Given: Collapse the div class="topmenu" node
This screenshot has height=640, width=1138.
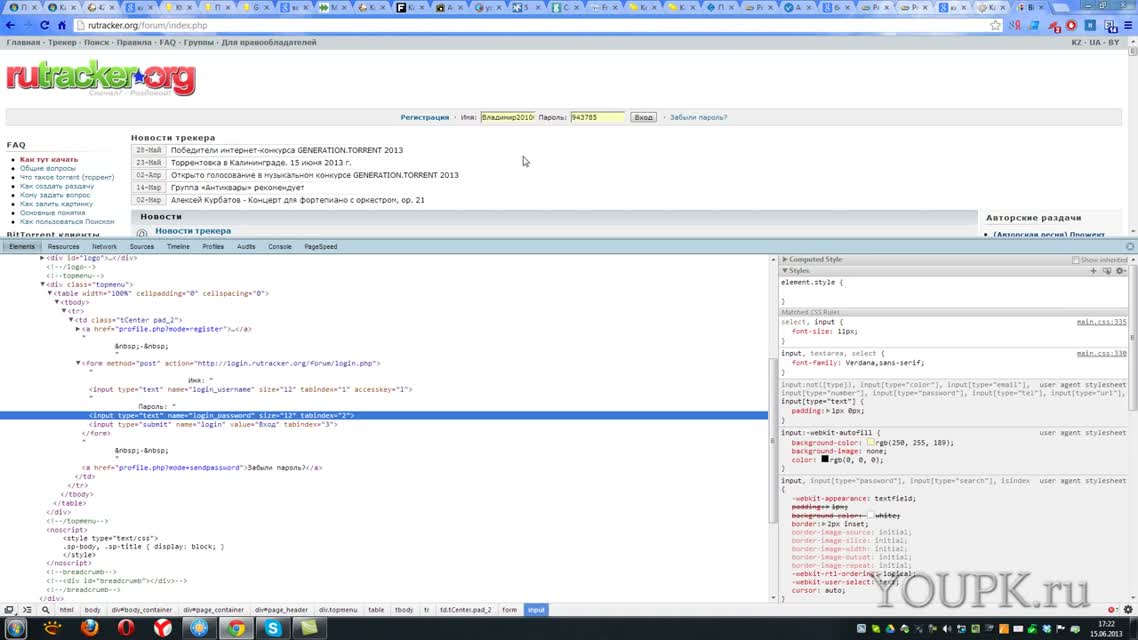Looking at the screenshot, I should tap(42, 284).
